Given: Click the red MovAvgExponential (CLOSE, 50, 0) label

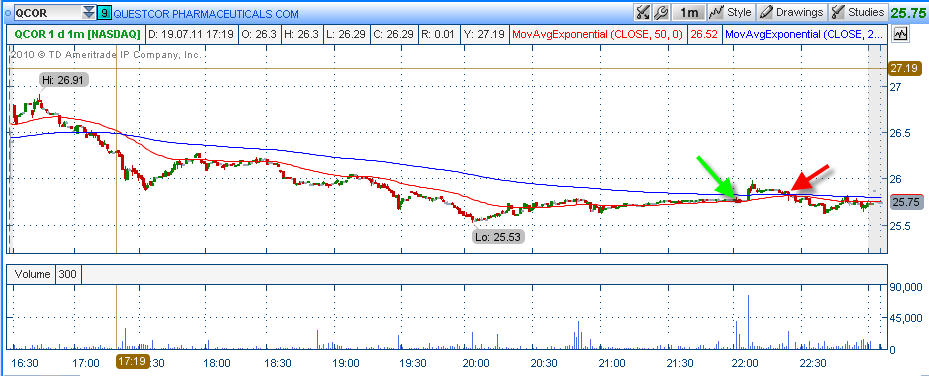Looking at the screenshot, I should 597,34.
